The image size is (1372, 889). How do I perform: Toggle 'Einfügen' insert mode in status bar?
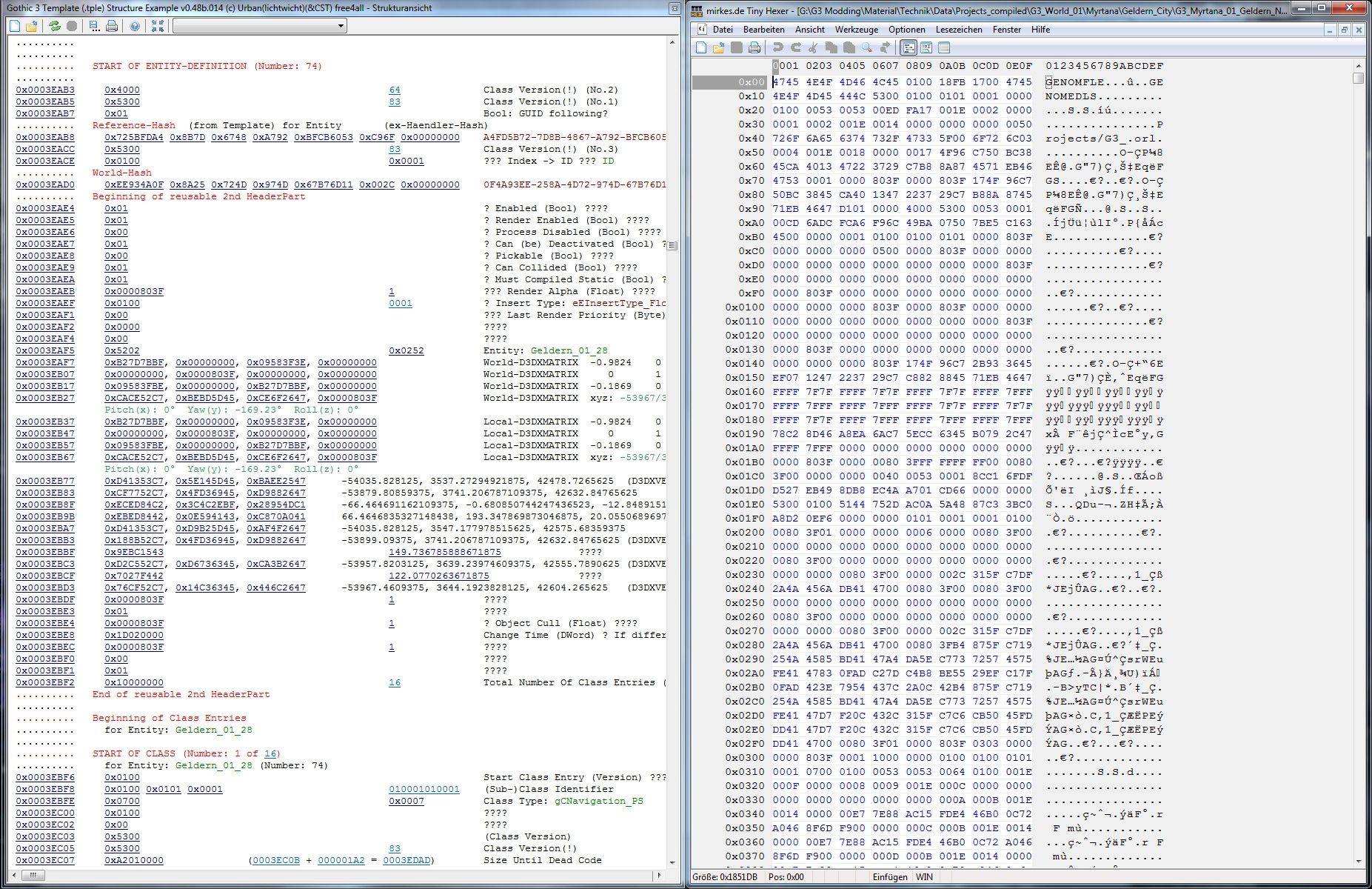click(x=889, y=877)
